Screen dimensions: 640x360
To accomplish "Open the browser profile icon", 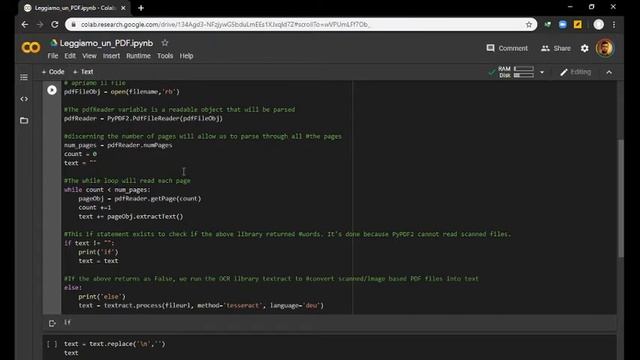I will tap(598, 24).
